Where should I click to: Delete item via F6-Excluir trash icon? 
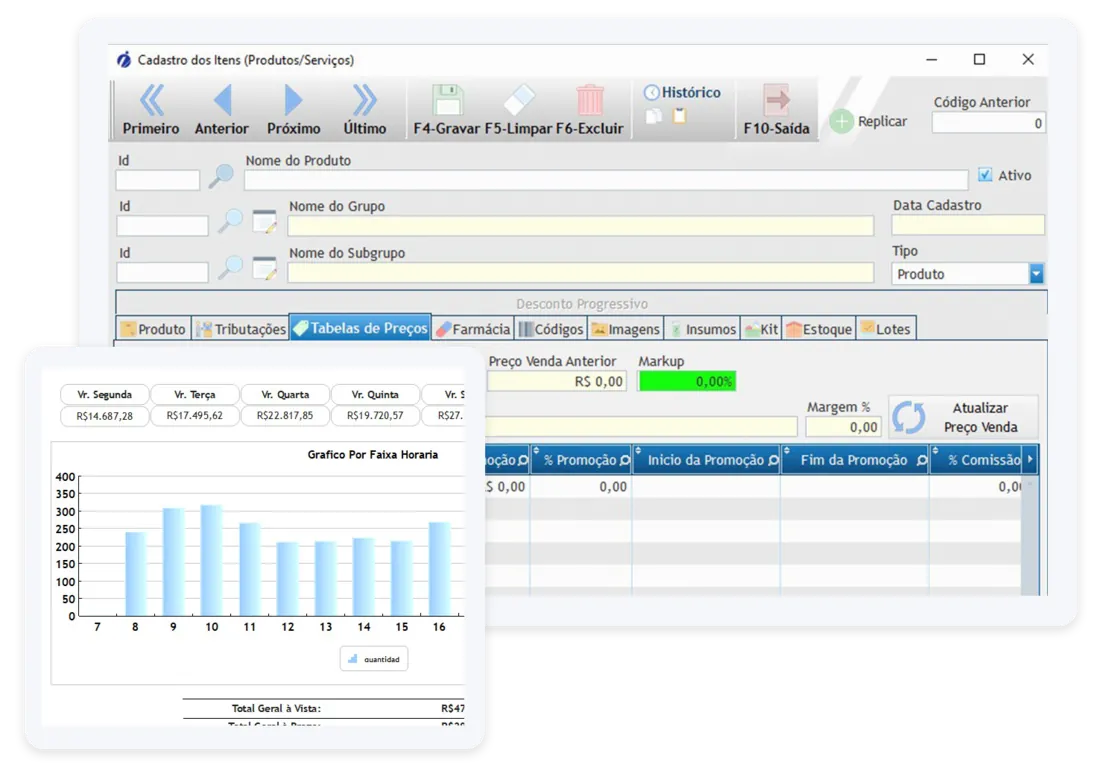point(590,100)
